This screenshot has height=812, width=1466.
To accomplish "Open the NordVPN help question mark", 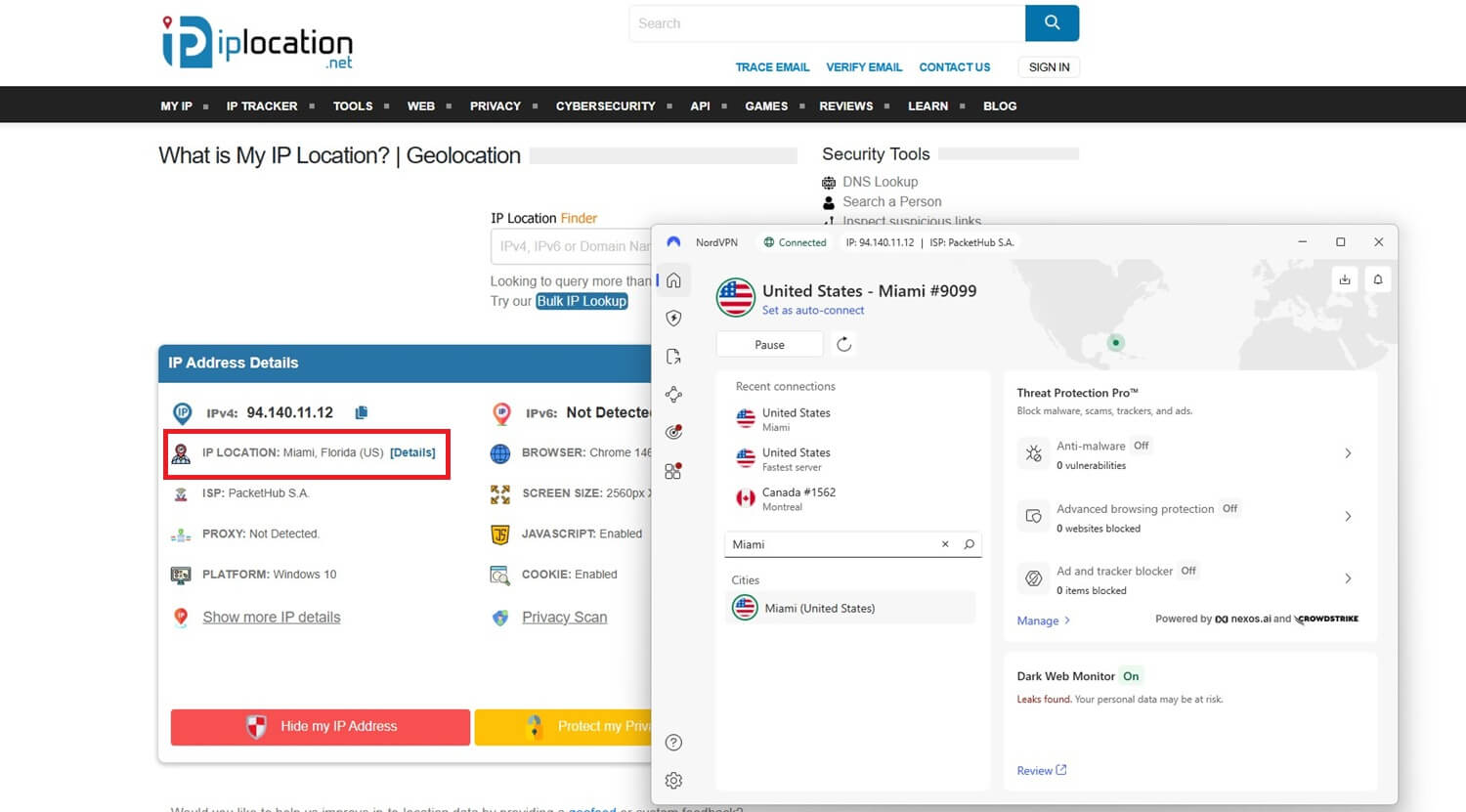I will click(673, 743).
